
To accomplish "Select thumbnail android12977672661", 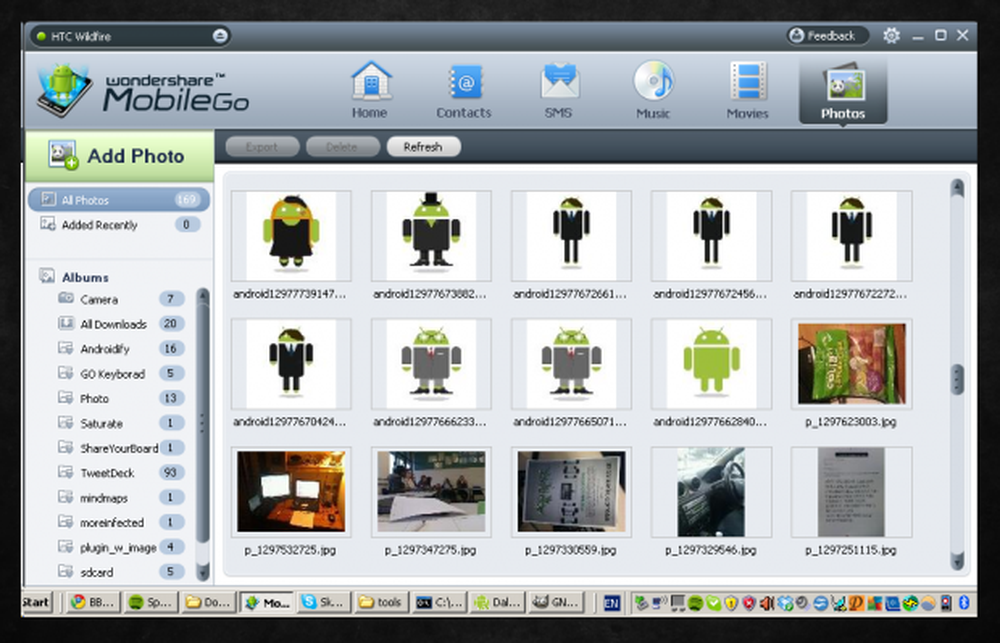I will point(571,235).
